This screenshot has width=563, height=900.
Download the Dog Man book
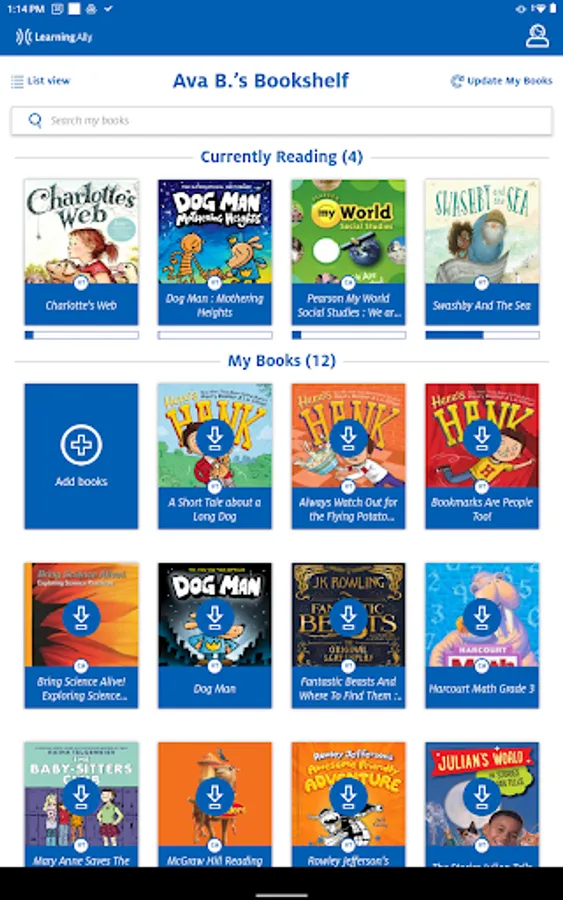point(215,617)
